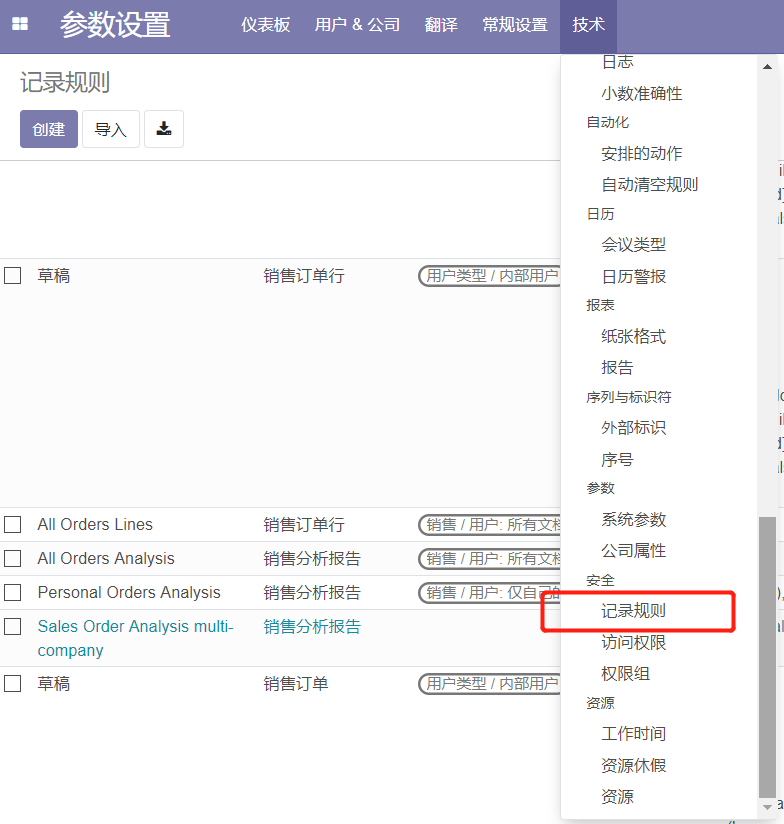This screenshot has height=824, width=784.
Task: Click the 导入 button
Action: 111,129
